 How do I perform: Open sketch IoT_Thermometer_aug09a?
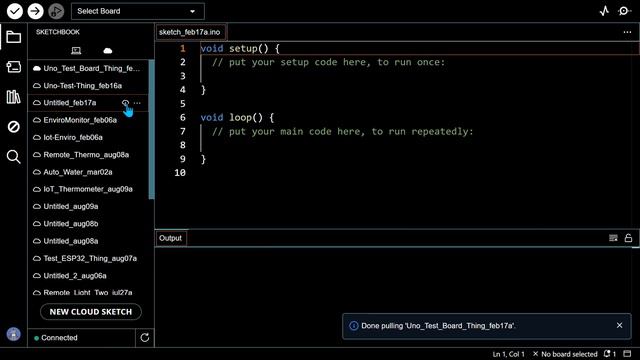click(x=88, y=189)
